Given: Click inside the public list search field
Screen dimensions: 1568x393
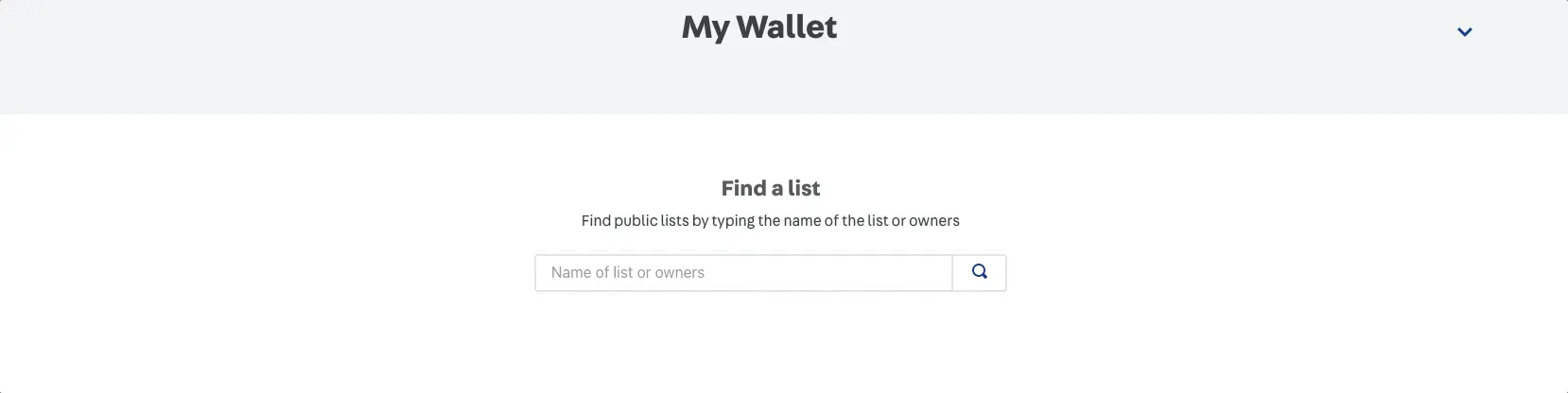Looking at the screenshot, I should (743, 273).
